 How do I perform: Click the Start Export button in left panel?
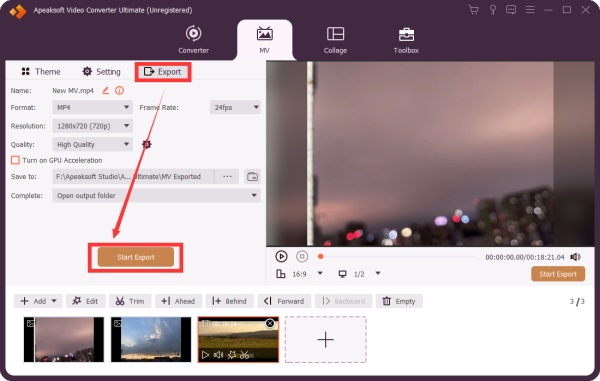click(x=135, y=257)
